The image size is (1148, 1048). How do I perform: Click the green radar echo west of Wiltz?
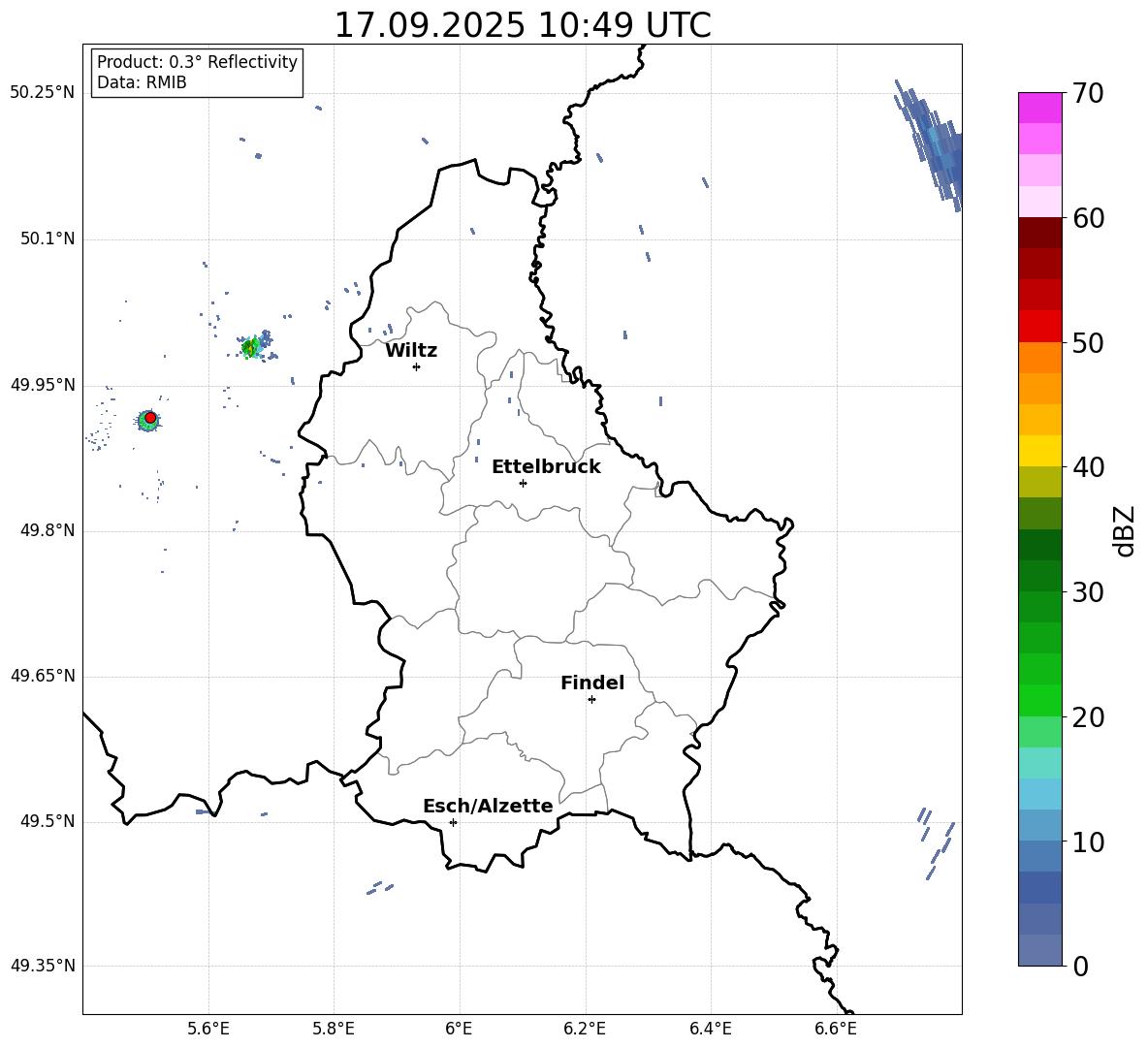click(x=252, y=346)
